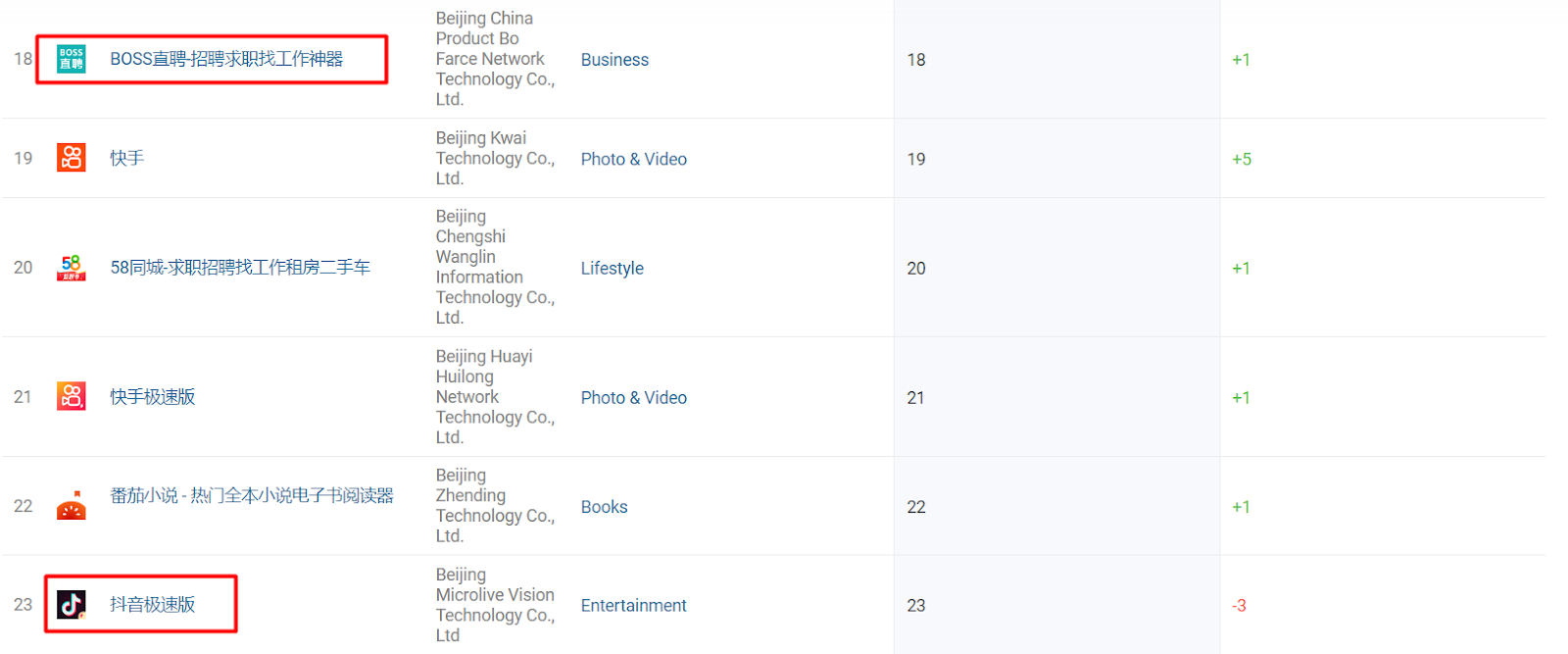
Task: Click publisher Beijing Kwai Technology Co., Ltd.
Action: 495,158
